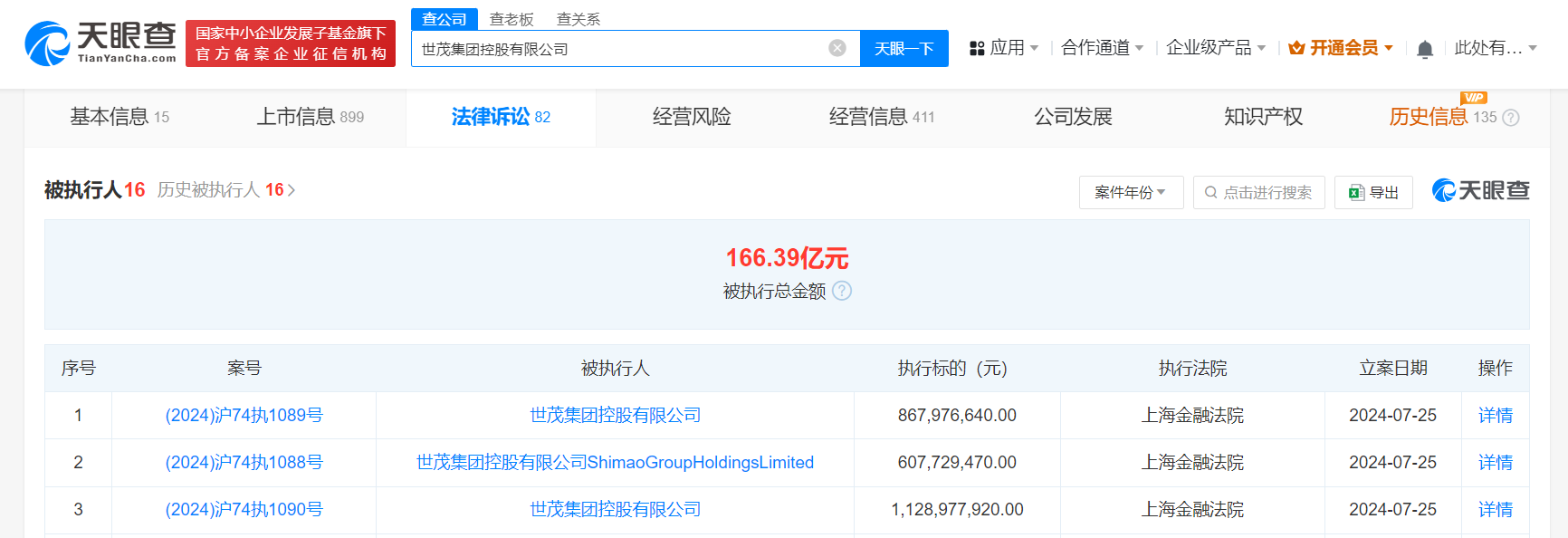The height and width of the screenshot is (538, 1568).
Task: Click amount 607,729,470.00
Action: tap(957, 462)
